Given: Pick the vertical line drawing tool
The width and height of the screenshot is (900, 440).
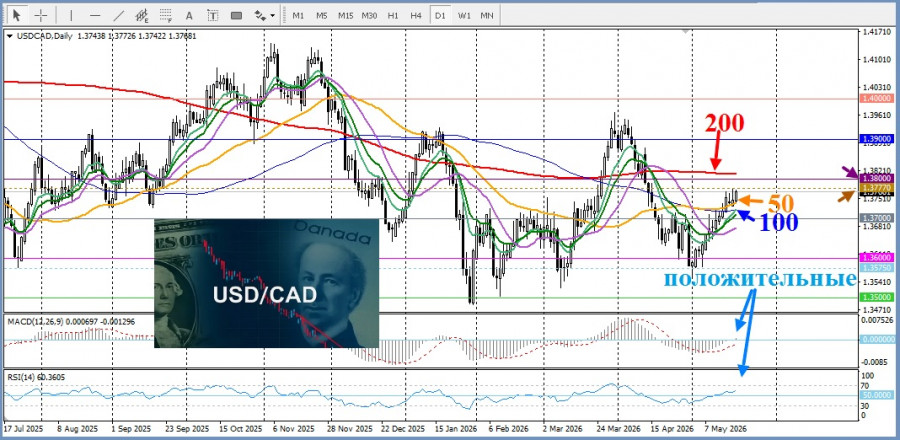Looking at the screenshot, I should (x=71, y=15).
